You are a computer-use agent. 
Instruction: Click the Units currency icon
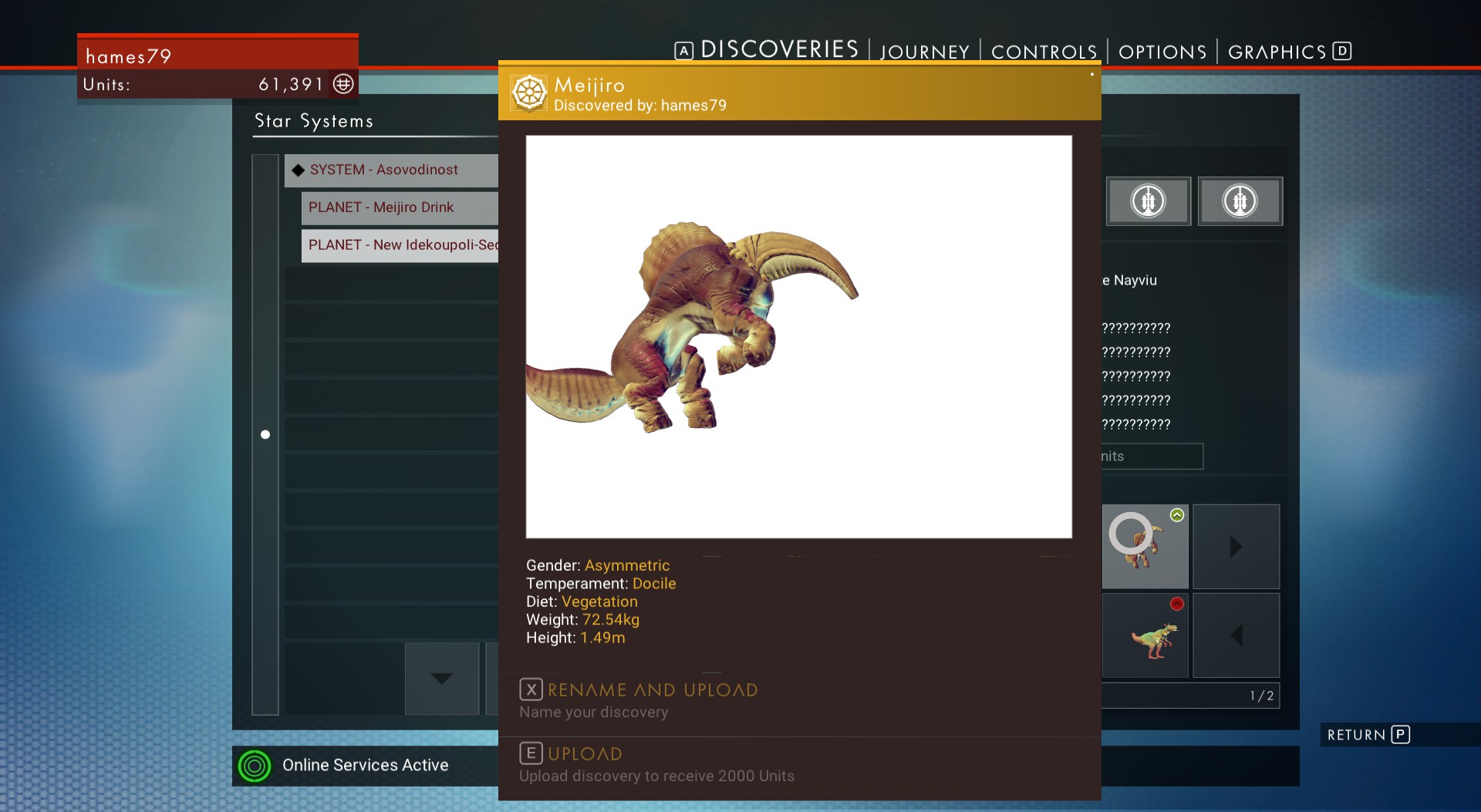coord(343,83)
